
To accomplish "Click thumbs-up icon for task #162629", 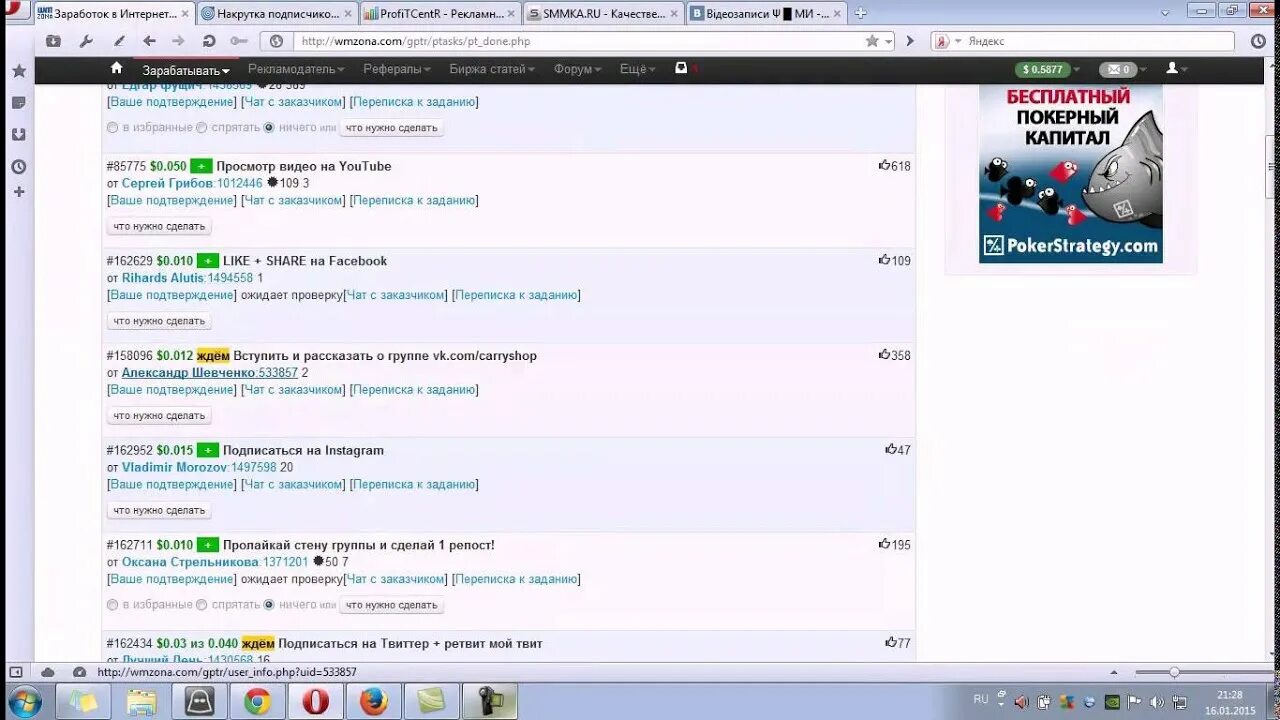I will (884, 260).
